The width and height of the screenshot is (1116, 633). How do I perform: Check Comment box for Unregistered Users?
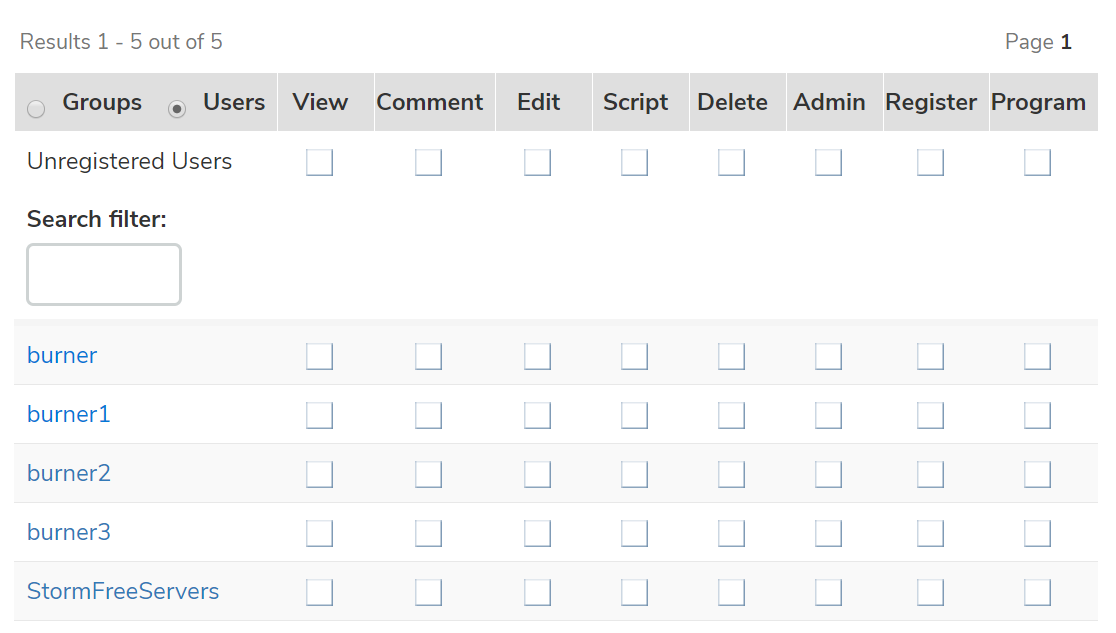428,162
